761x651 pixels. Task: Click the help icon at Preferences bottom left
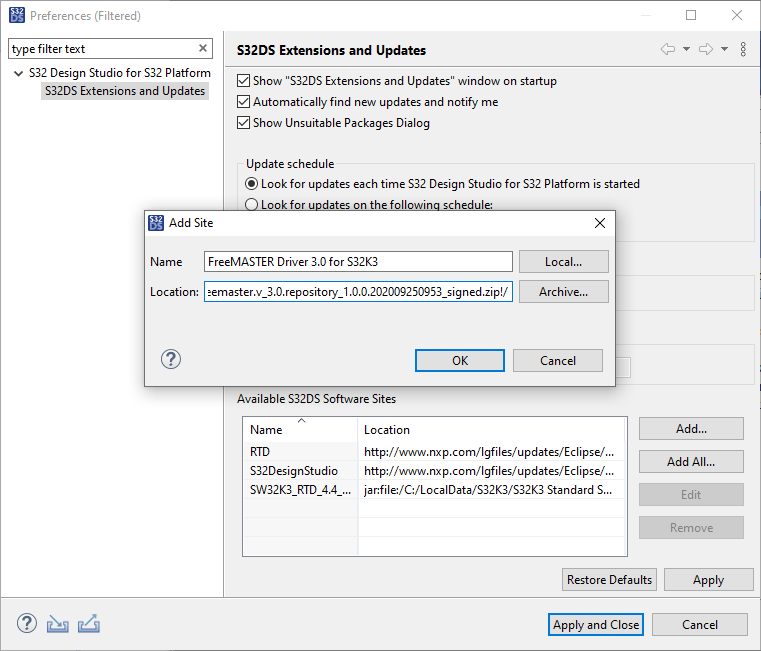[x=27, y=623]
